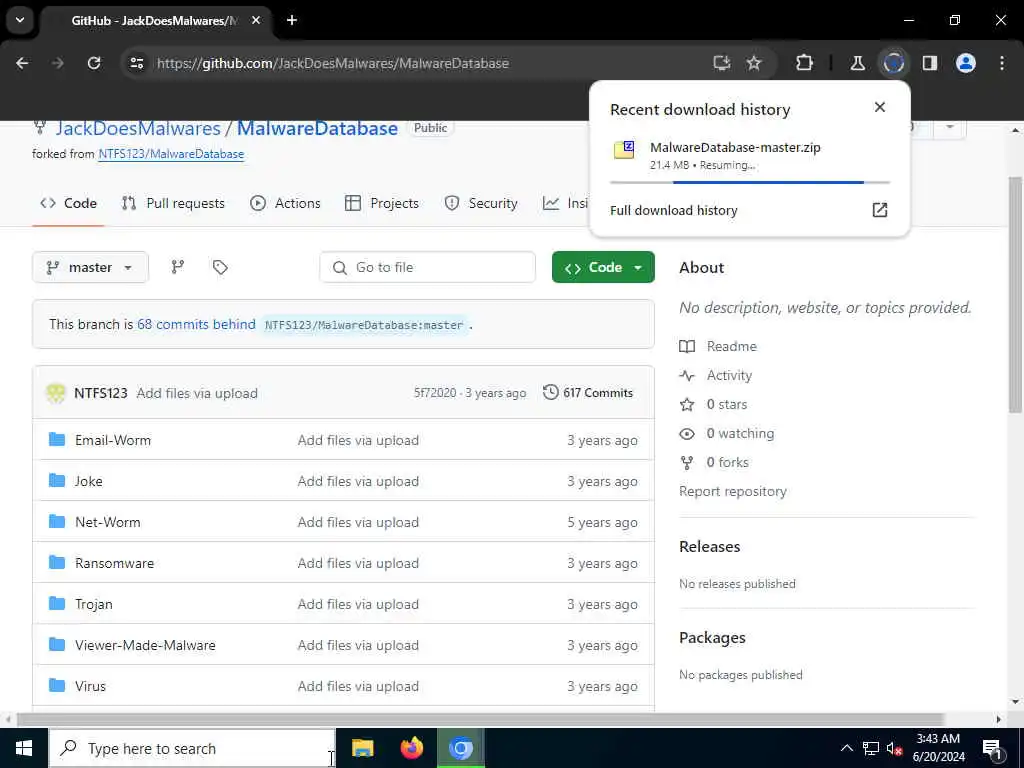Launch Firefox from taskbar
The height and width of the screenshot is (768, 1024).
click(411, 748)
